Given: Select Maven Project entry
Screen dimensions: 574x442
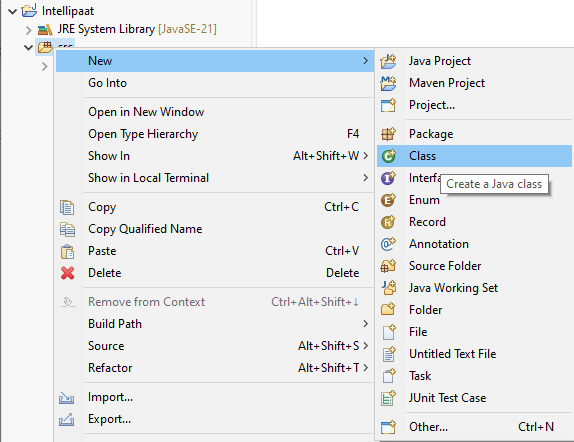Looking at the screenshot, I should click(474, 83).
